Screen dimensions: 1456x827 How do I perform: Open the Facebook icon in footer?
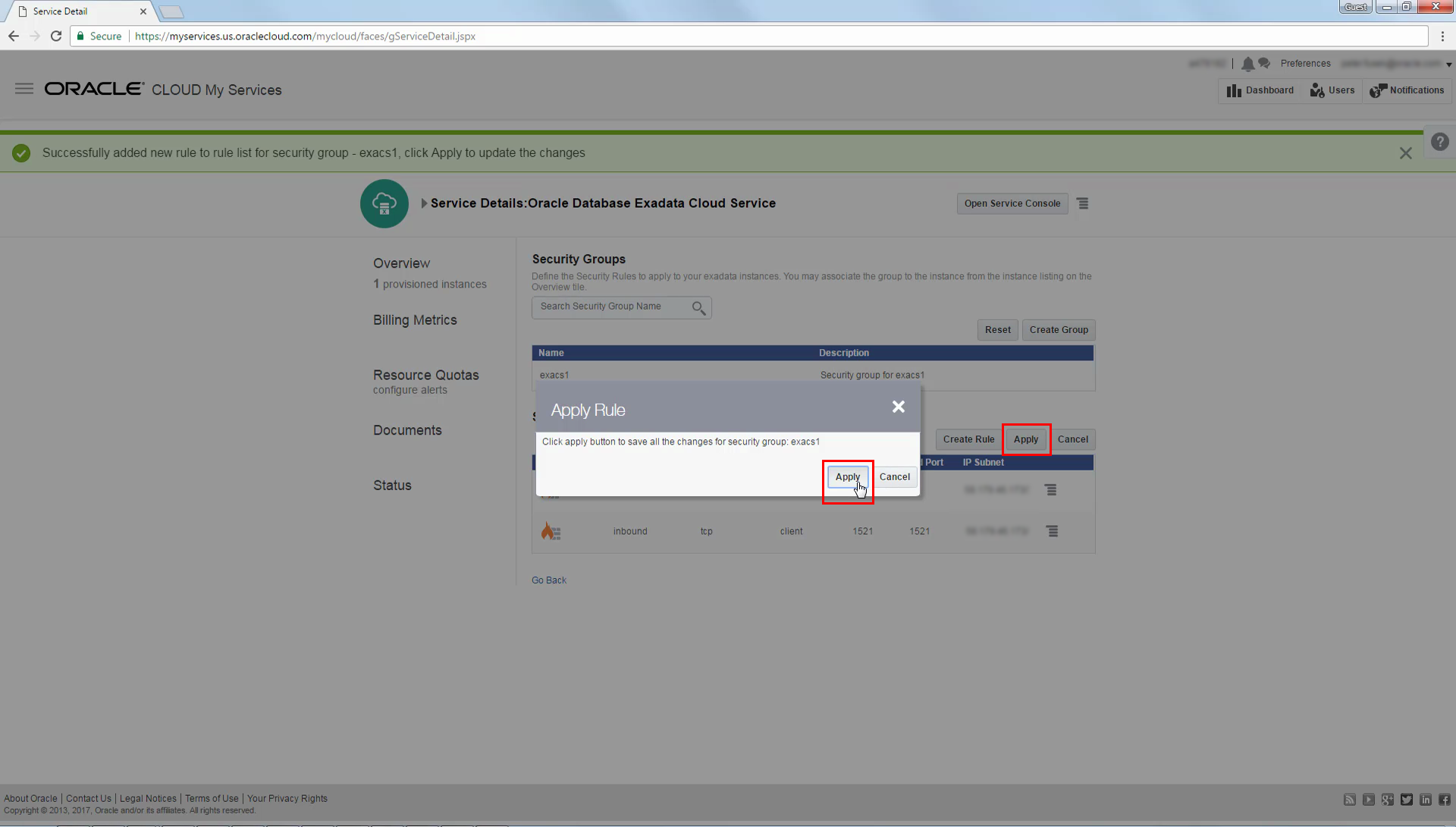(1445, 800)
